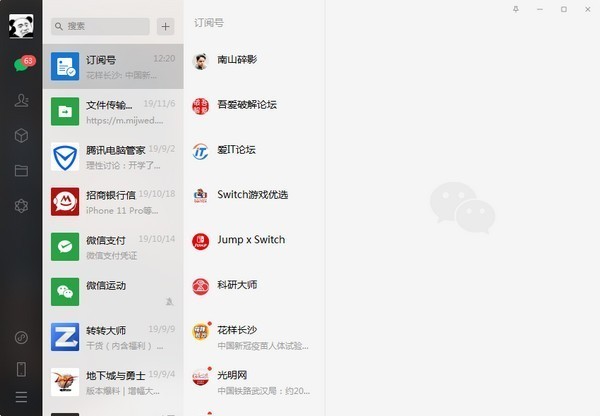Pin the window using the pin icon
This screenshot has height=416, width=600.
click(516, 9)
